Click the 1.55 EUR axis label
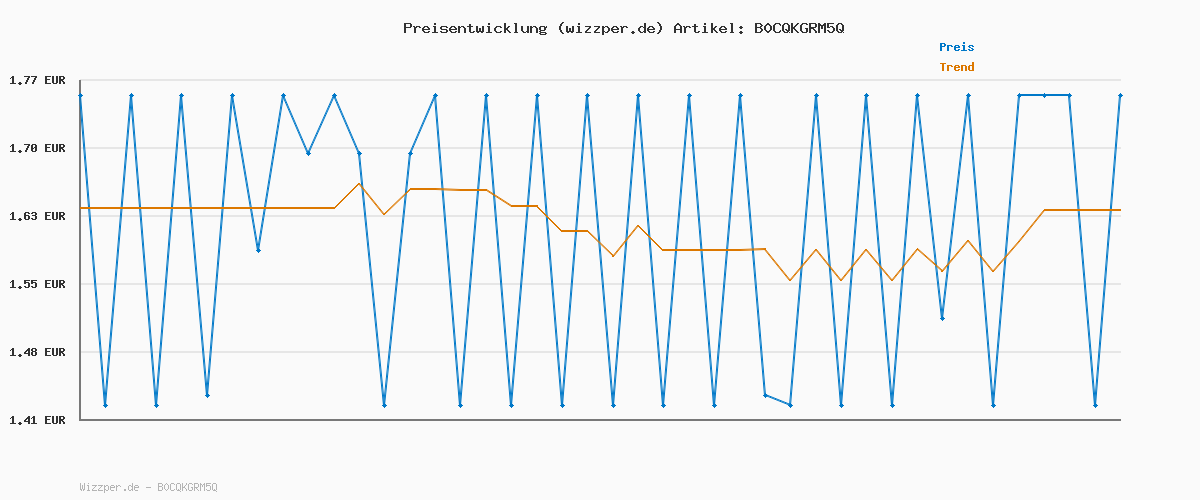Image resolution: width=1200 pixels, height=500 pixels. (x=38, y=284)
